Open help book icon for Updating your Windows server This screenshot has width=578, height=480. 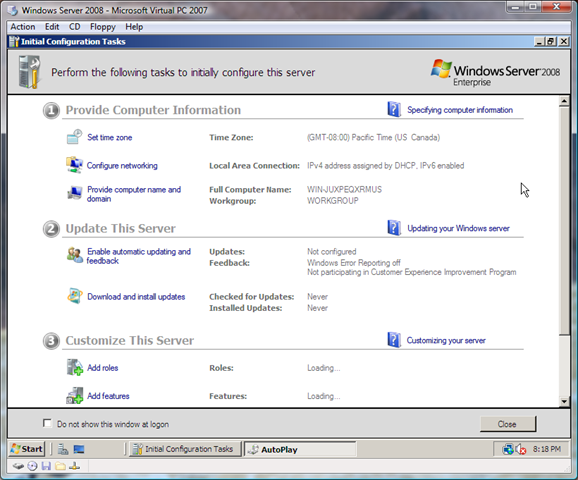click(x=394, y=228)
